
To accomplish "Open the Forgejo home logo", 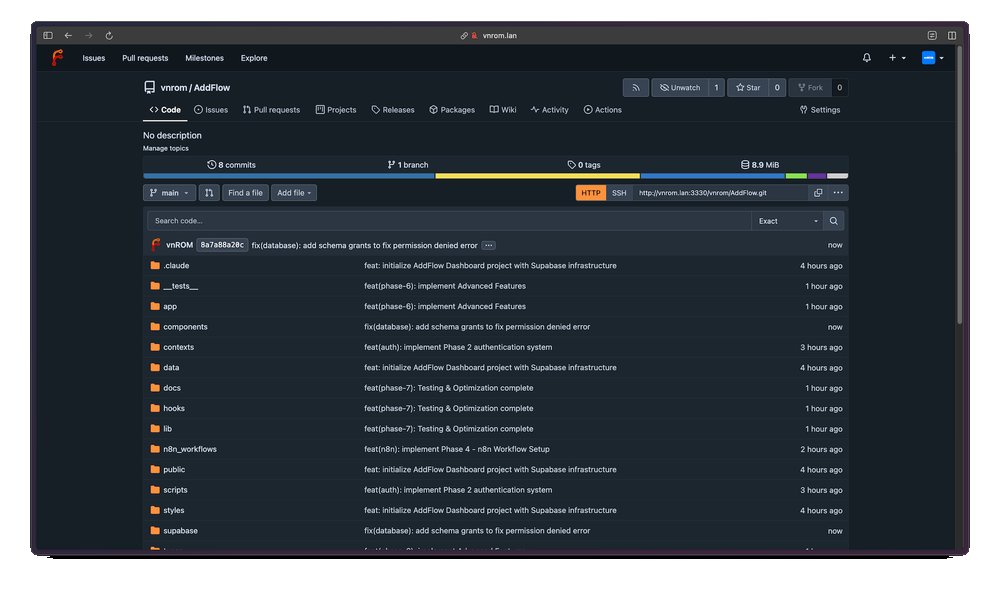I will click(57, 57).
